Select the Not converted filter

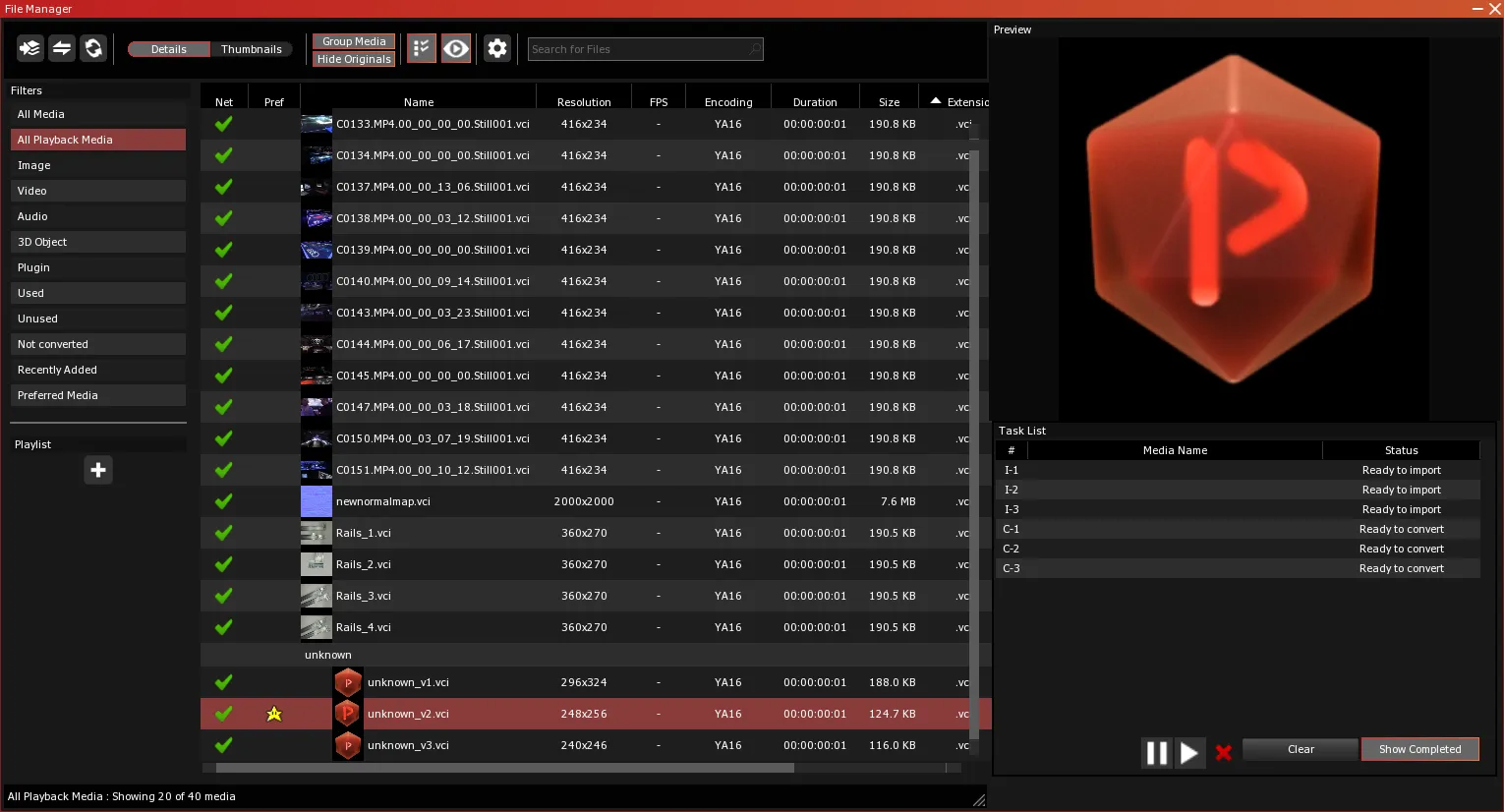pos(98,344)
